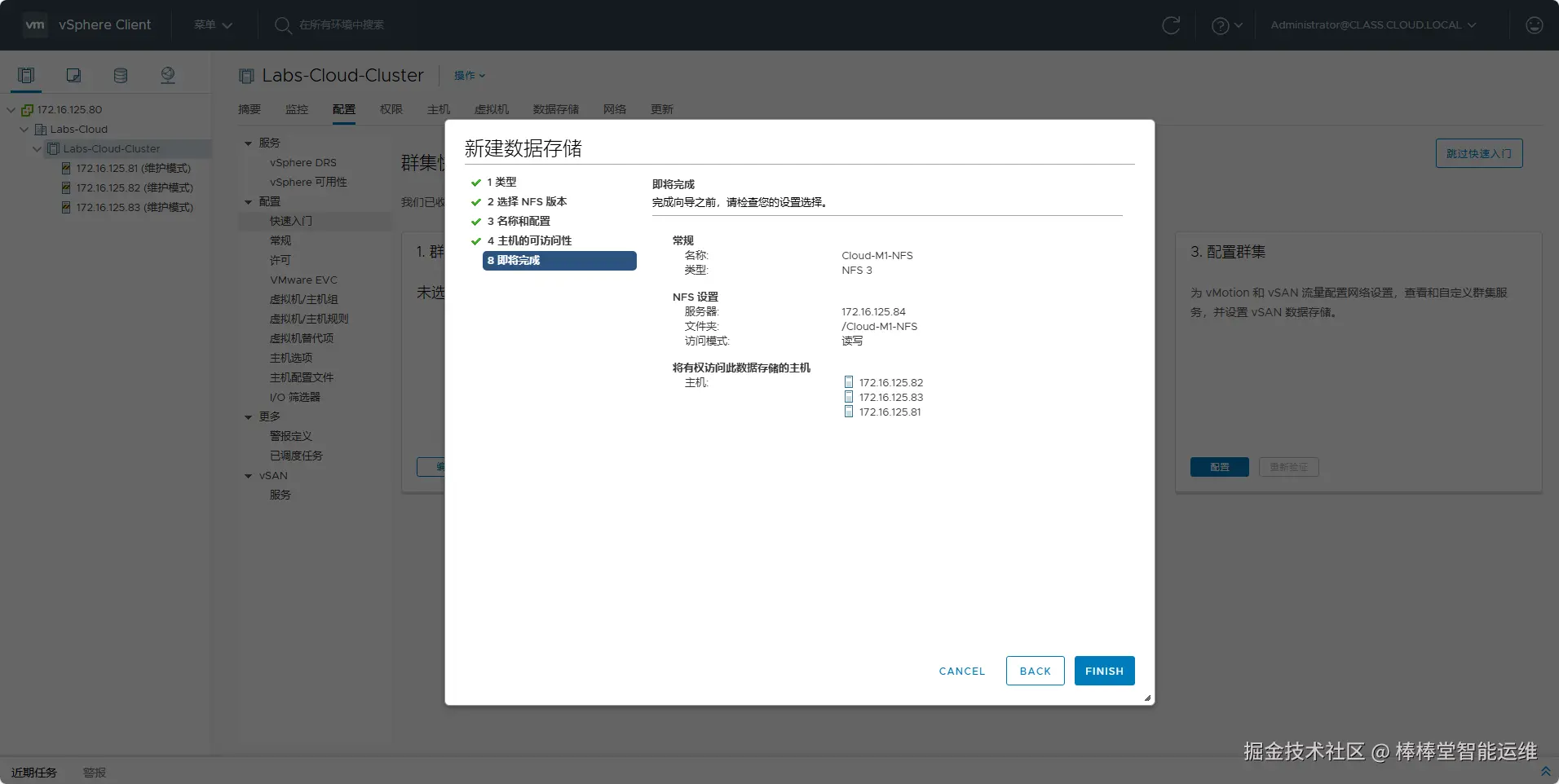Image resolution: width=1559 pixels, height=784 pixels.
Task: Open the 操作 actions dropdown
Action: point(470,76)
